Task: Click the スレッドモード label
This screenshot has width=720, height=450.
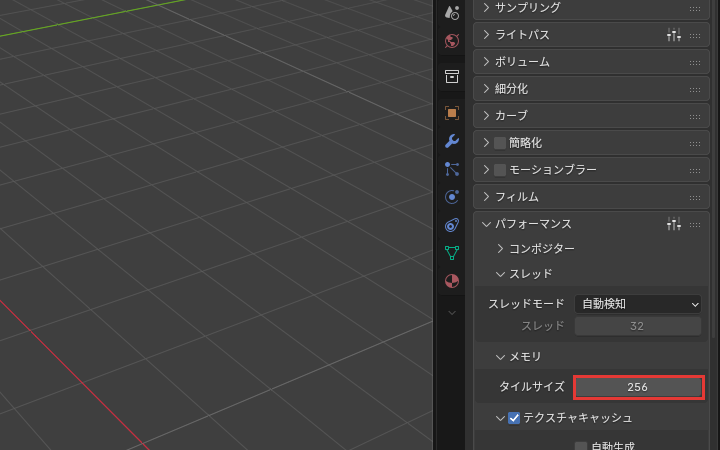Action: point(526,304)
